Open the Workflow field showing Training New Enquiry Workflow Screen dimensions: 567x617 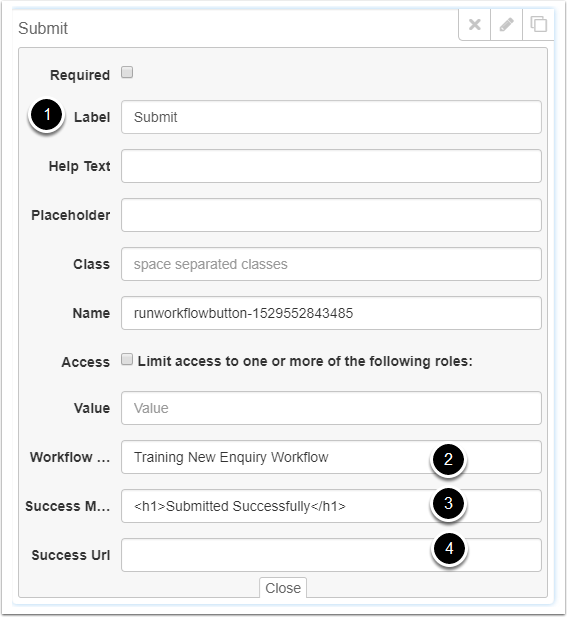[331, 457]
